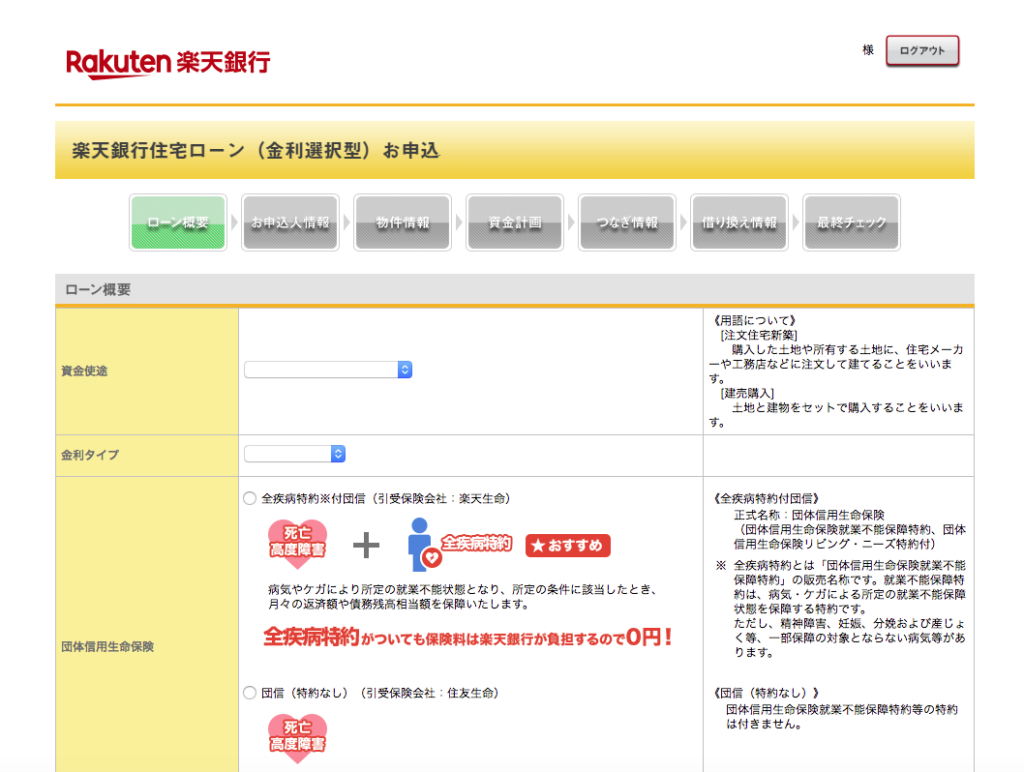Image resolution: width=1024 pixels, height=772 pixels.
Task: Open the 資金使途 dropdown
Action: 328,370
